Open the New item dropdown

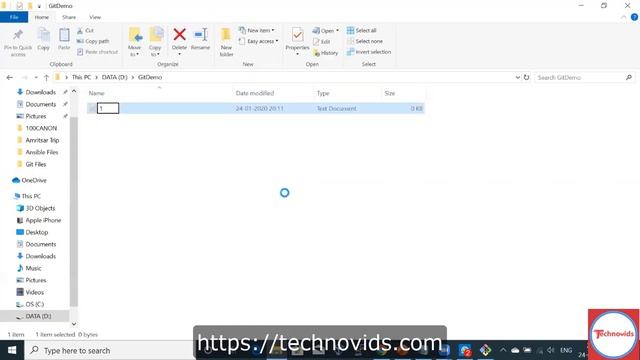257,31
